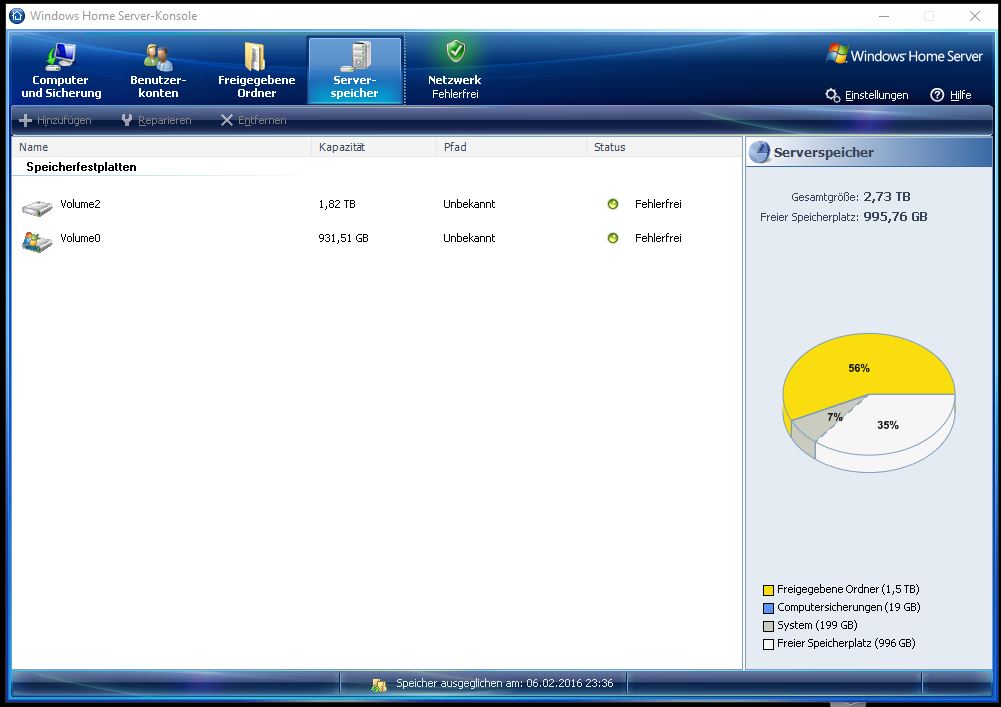Viewport: 1001px width, 707px height.
Task: Sort by the Kapazität column header
Action: (374, 147)
